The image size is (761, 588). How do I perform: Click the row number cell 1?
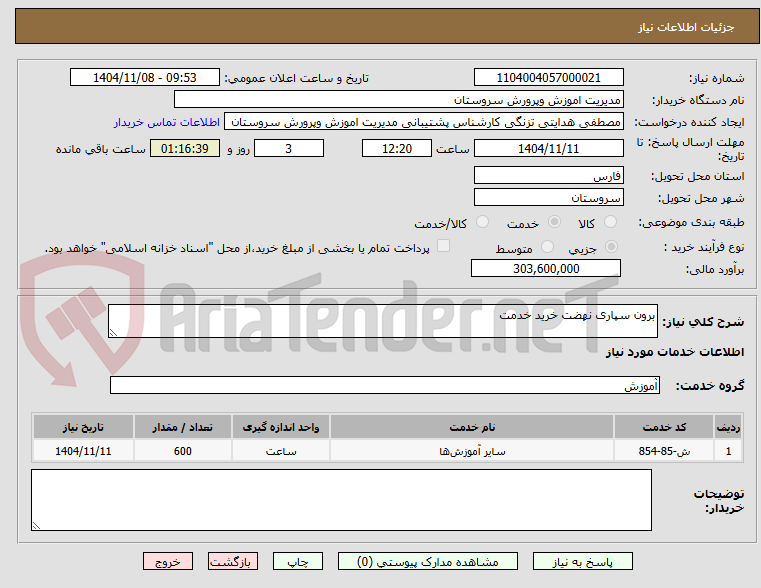(728, 451)
